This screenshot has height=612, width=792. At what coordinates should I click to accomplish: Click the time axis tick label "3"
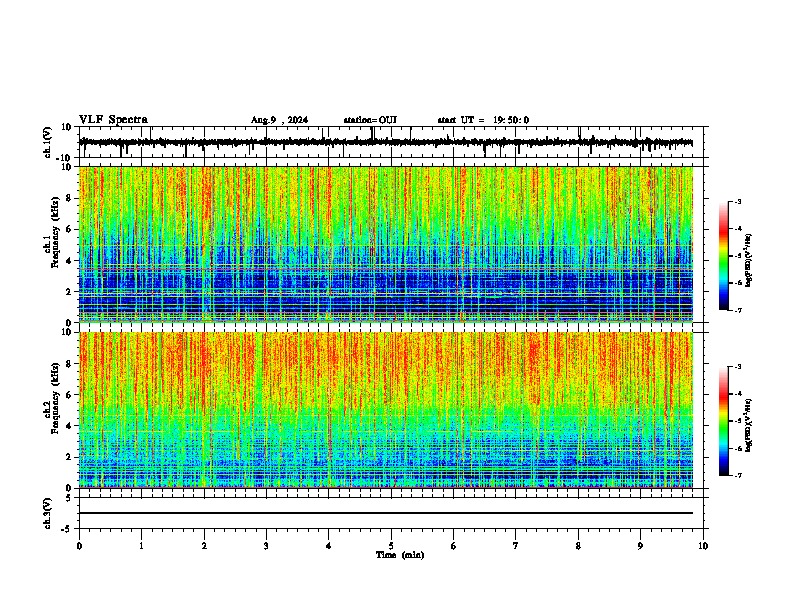(x=266, y=546)
